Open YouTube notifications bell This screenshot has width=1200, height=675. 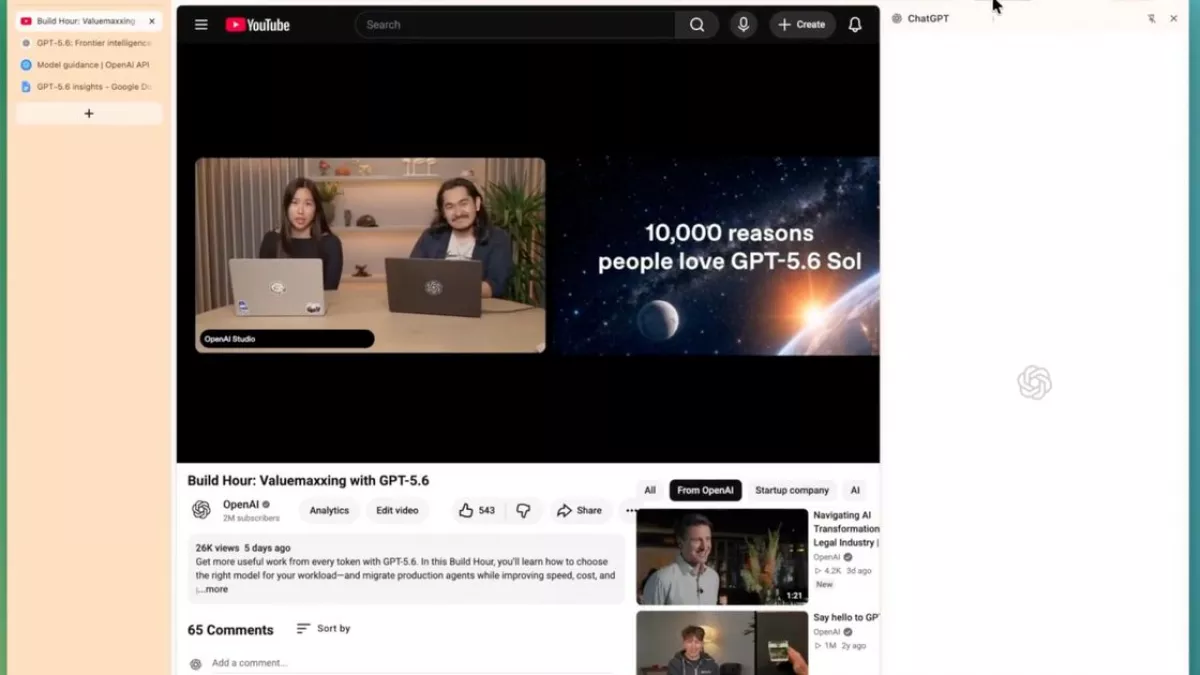click(855, 25)
